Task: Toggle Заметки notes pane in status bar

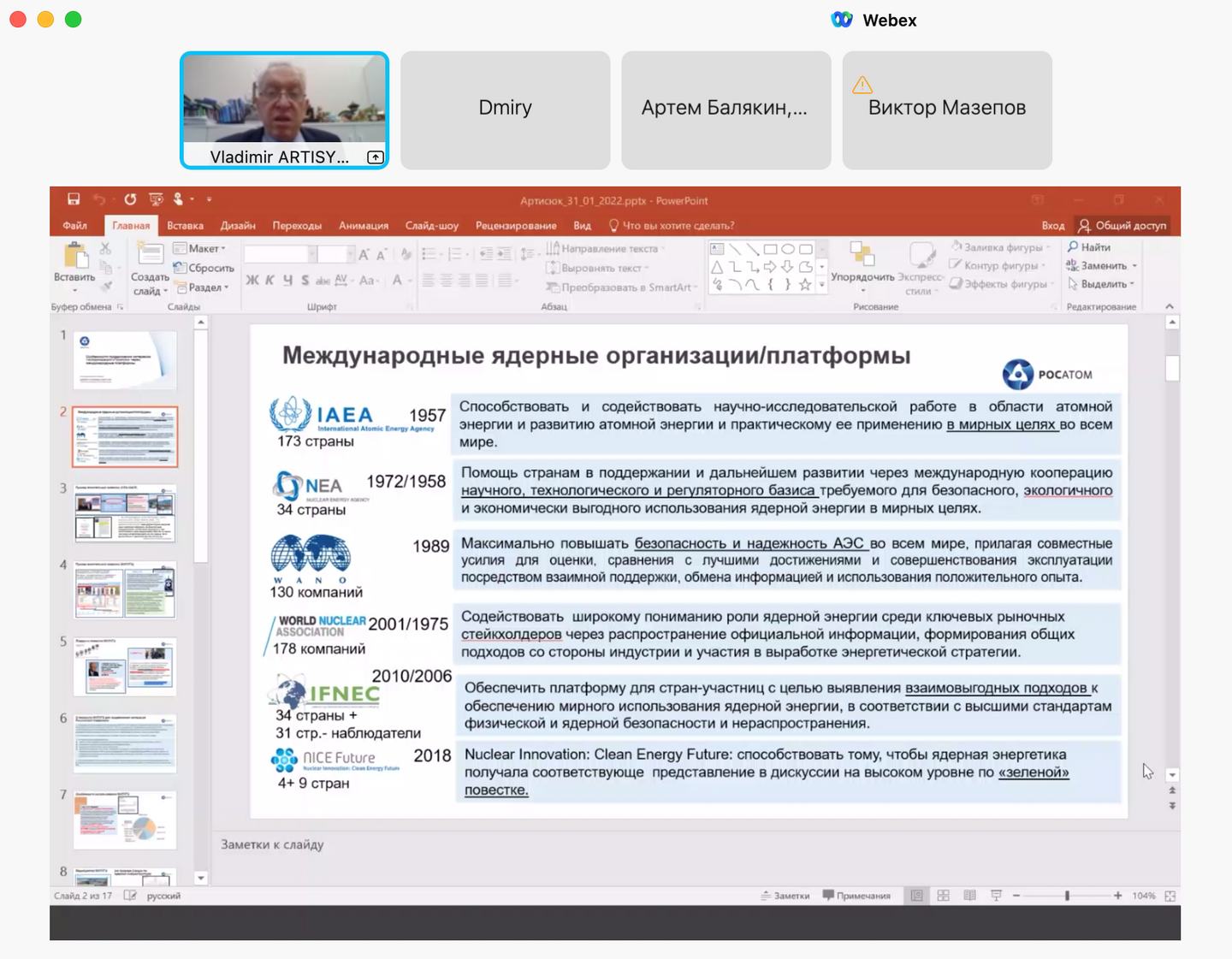Action: click(x=785, y=896)
